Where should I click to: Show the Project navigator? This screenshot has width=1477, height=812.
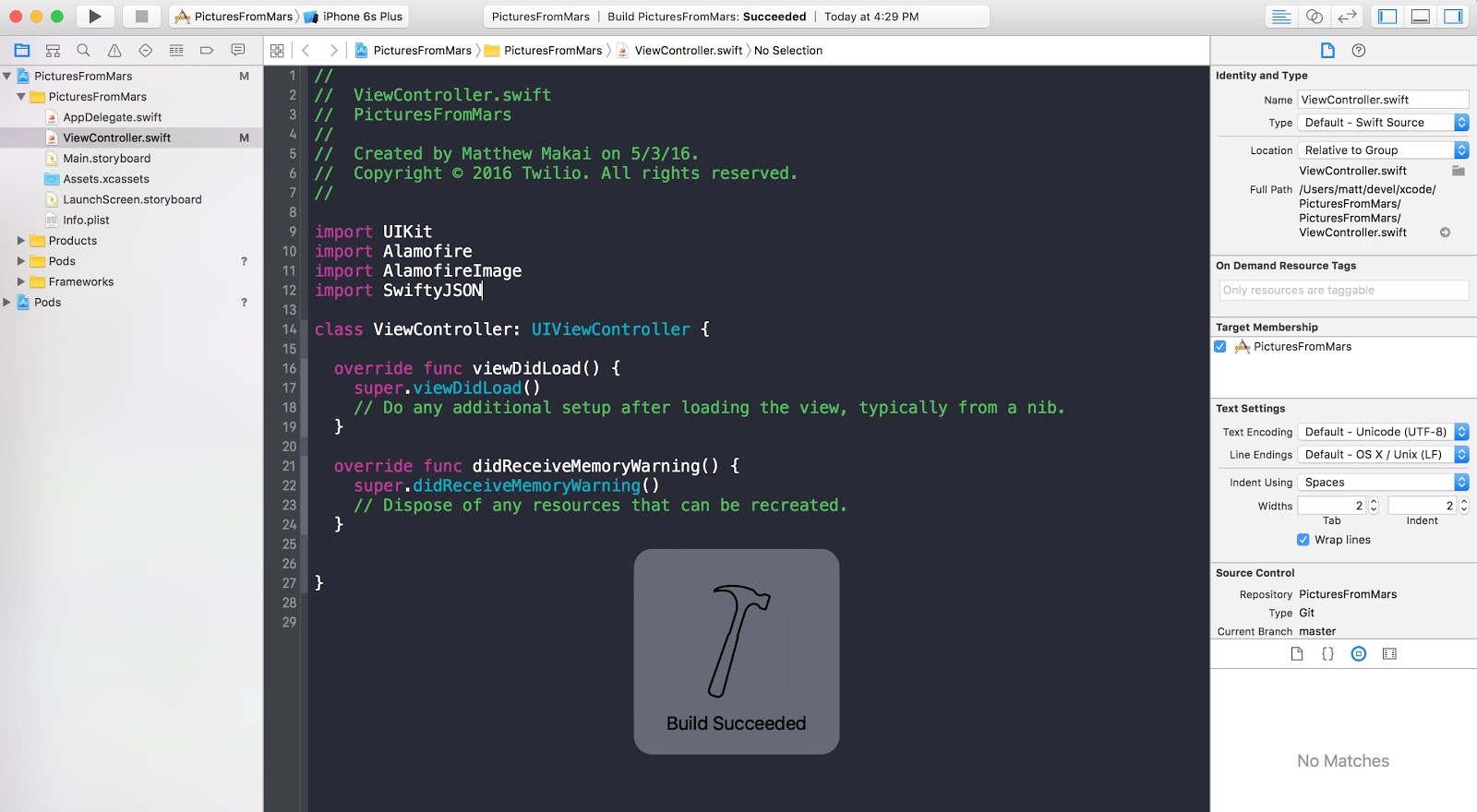22,51
